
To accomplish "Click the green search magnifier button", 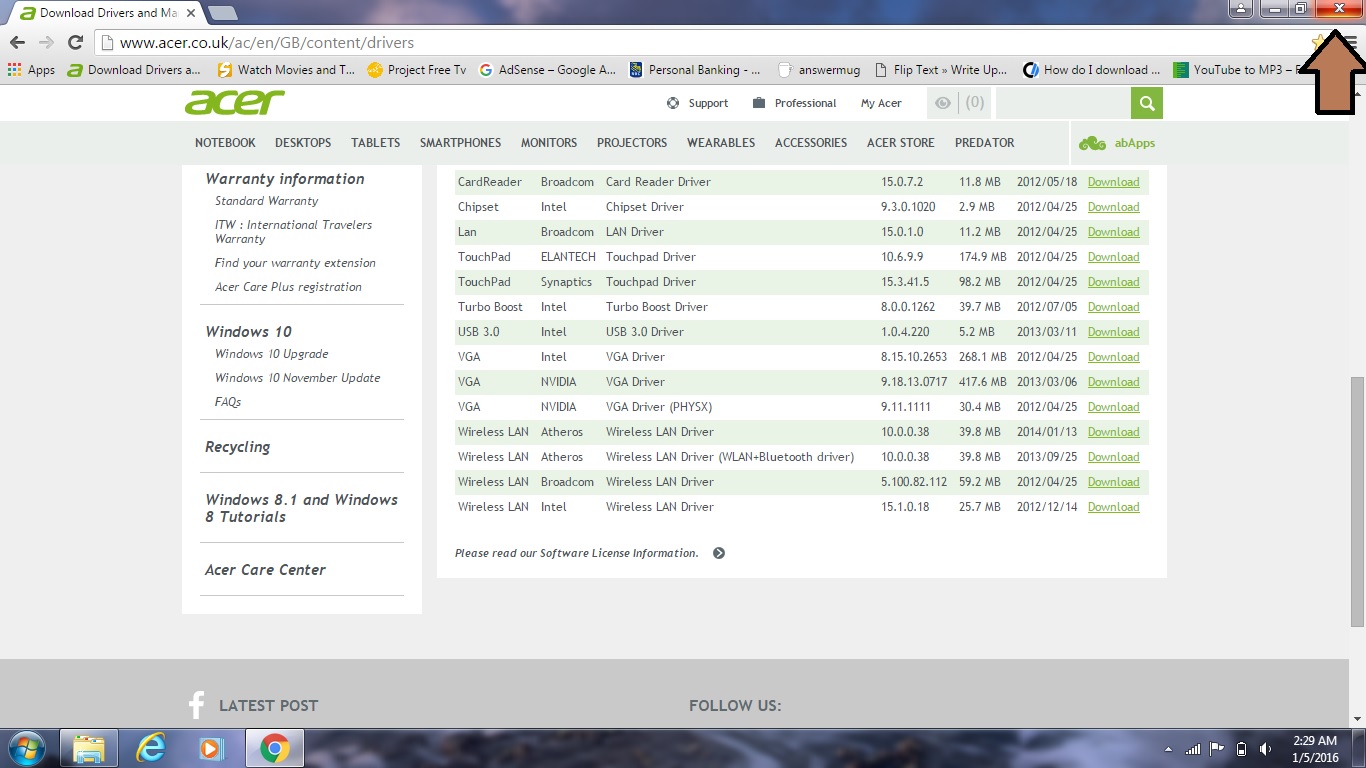I will click(1147, 103).
